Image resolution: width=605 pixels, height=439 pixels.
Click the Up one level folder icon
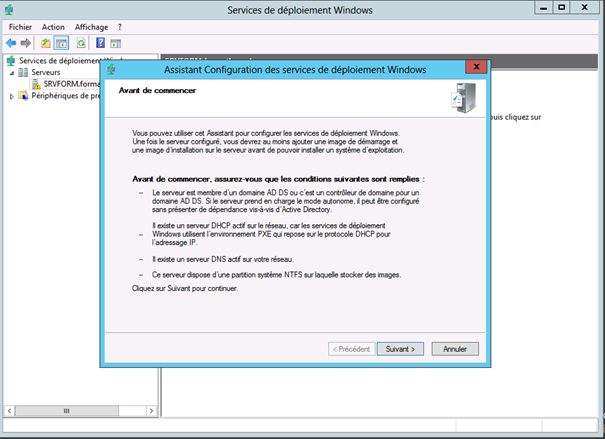[x=46, y=43]
